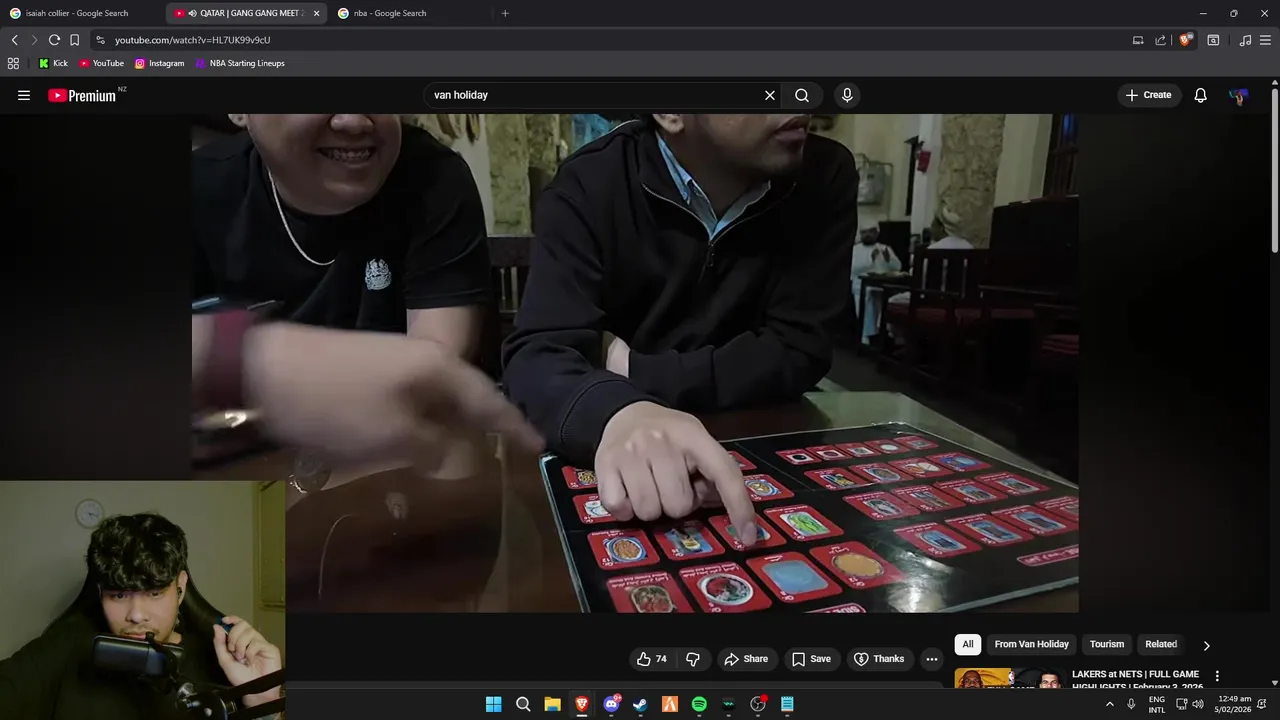Open the YouTube guide hamburger menu
Image resolution: width=1280 pixels, height=720 pixels.
[24, 95]
